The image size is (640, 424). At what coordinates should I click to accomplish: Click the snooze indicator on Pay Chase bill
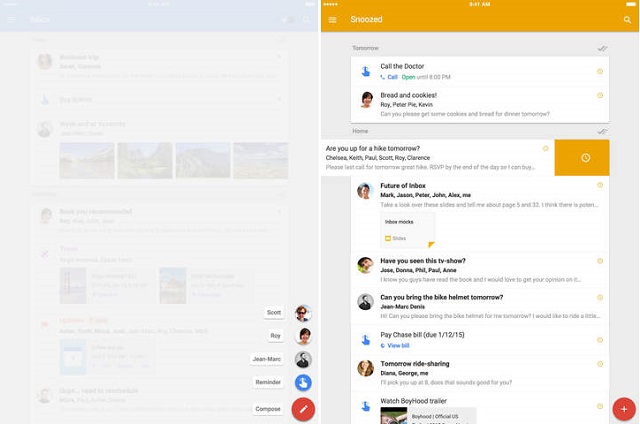click(600, 340)
